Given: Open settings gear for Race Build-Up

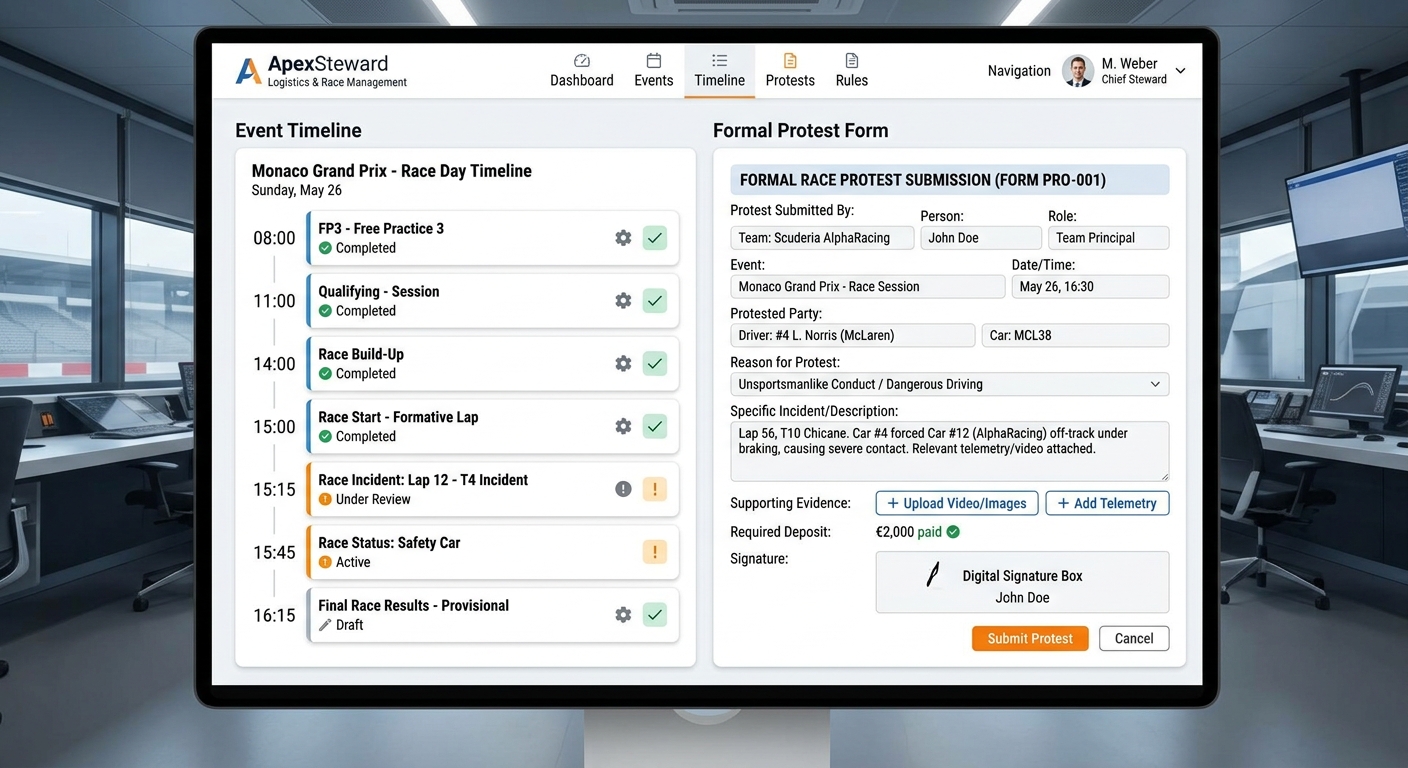Looking at the screenshot, I should pyautogui.click(x=623, y=364).
